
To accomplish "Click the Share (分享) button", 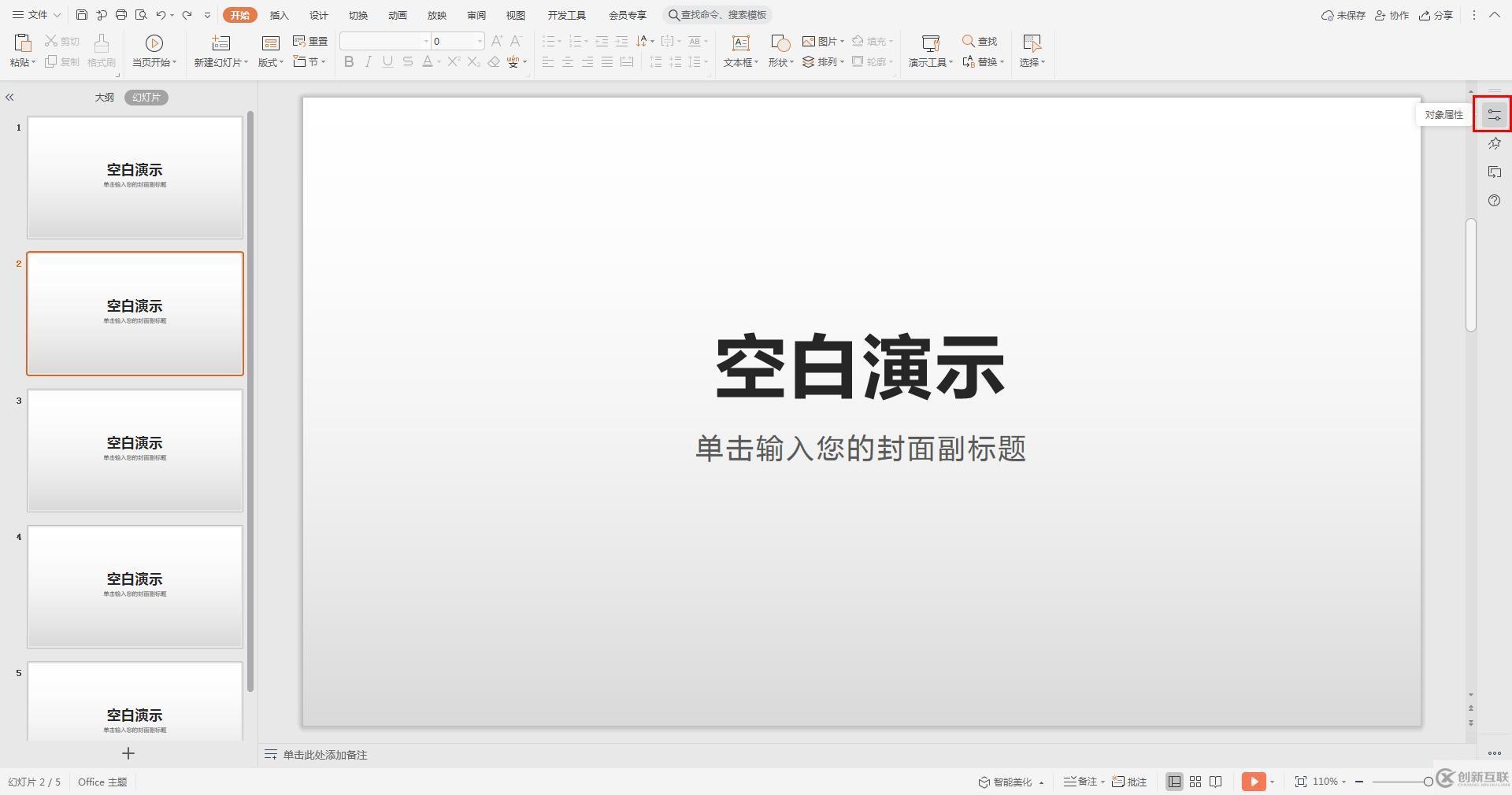I will (1436, 15).
